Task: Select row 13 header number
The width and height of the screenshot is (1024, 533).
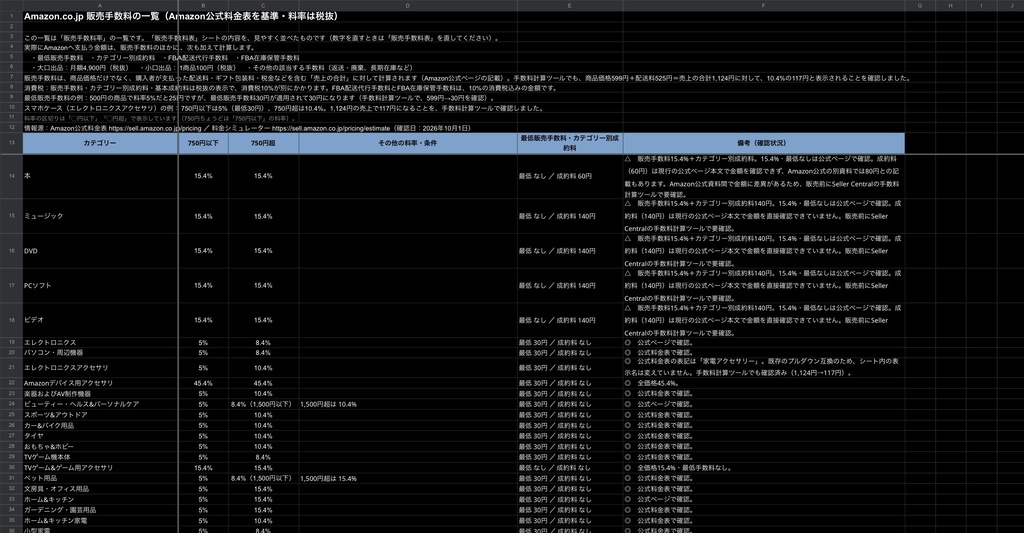Action: point(11,143)
